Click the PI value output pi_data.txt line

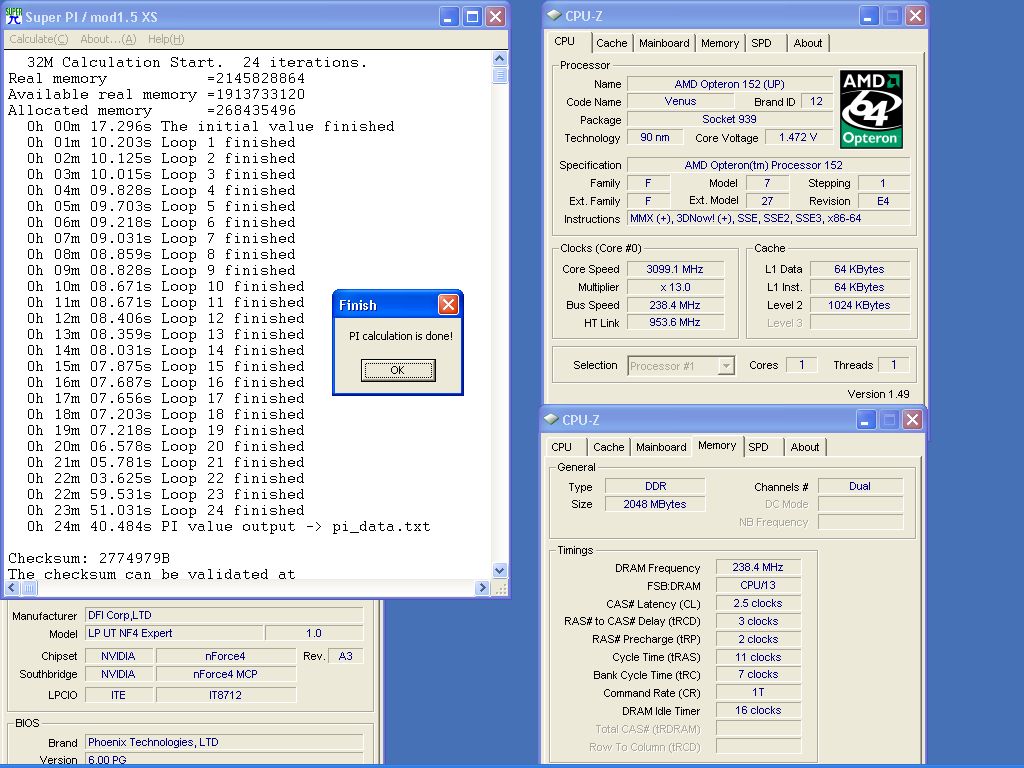tap(229, 526)
